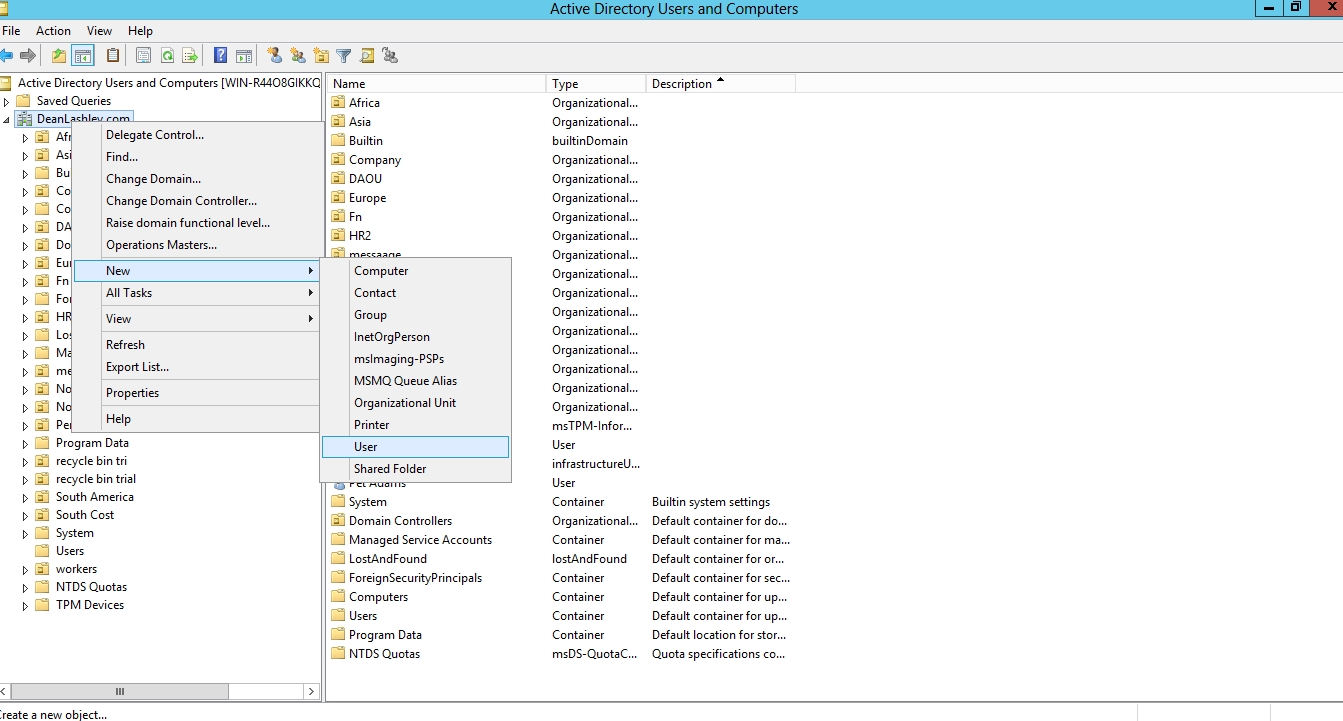Click the Find objects magnifier icon
The image size is (1343, 721).
coord(367,56)
